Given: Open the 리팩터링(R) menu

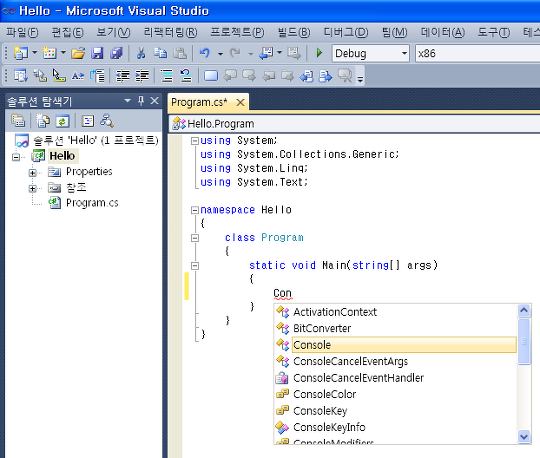Looking at the screenshot, I should coord(170,32).
